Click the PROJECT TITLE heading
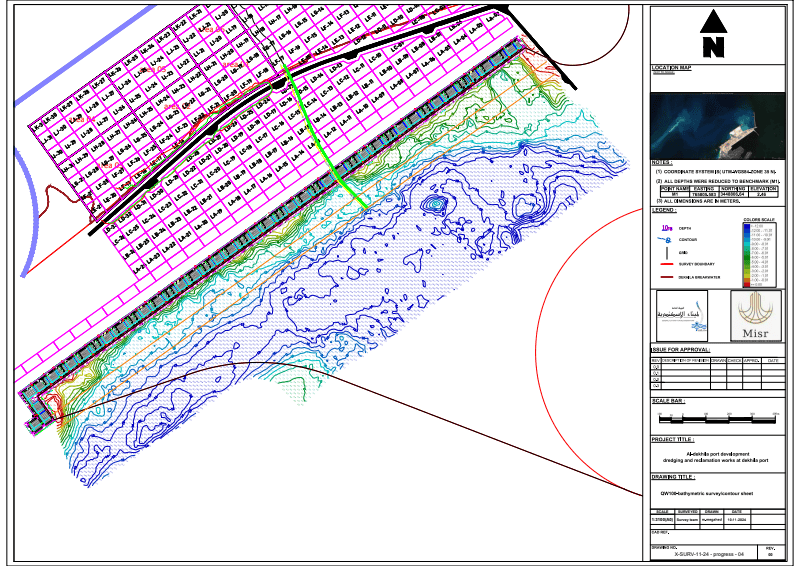Image resolution: width=800 pixels, height=566 pixels. click(672, 439)
